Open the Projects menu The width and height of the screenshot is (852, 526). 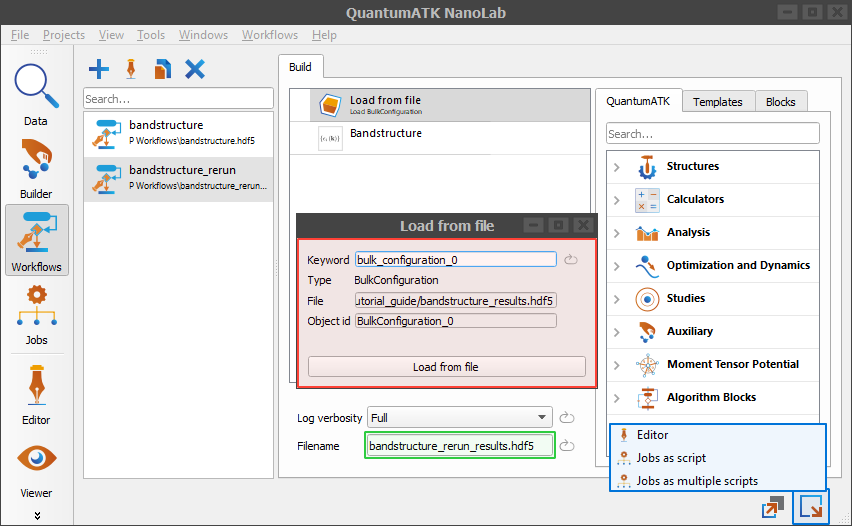pyautogui.click(x=64, y=35)
